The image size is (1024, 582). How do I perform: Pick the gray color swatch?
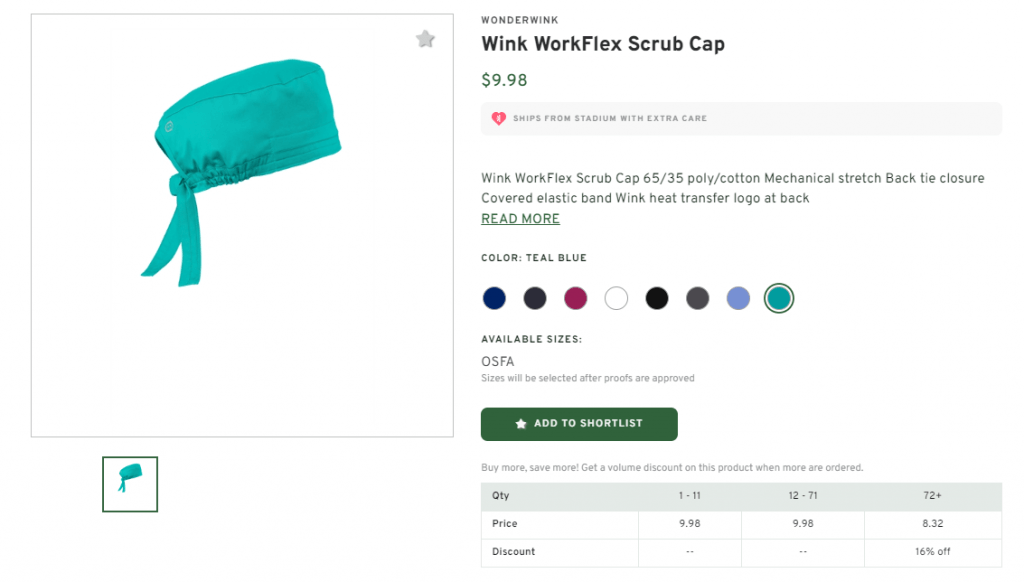pyautogui.click(x=697, y=297)
